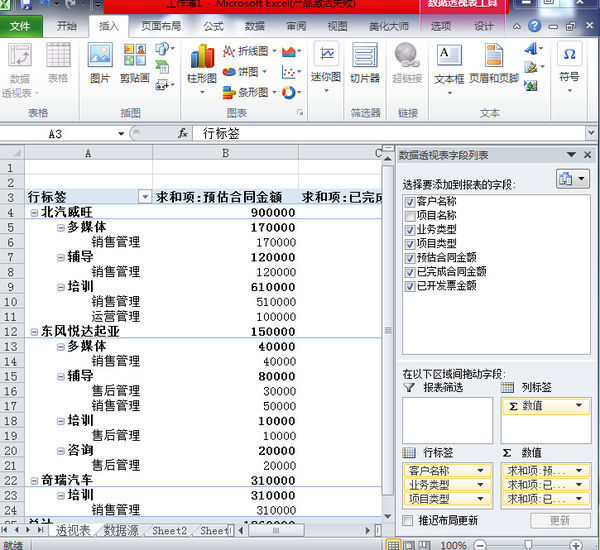Collapse the 北汽威旺 group
Image resolution: width=600 pixels, height=550 pixels.
click(35, 213)
